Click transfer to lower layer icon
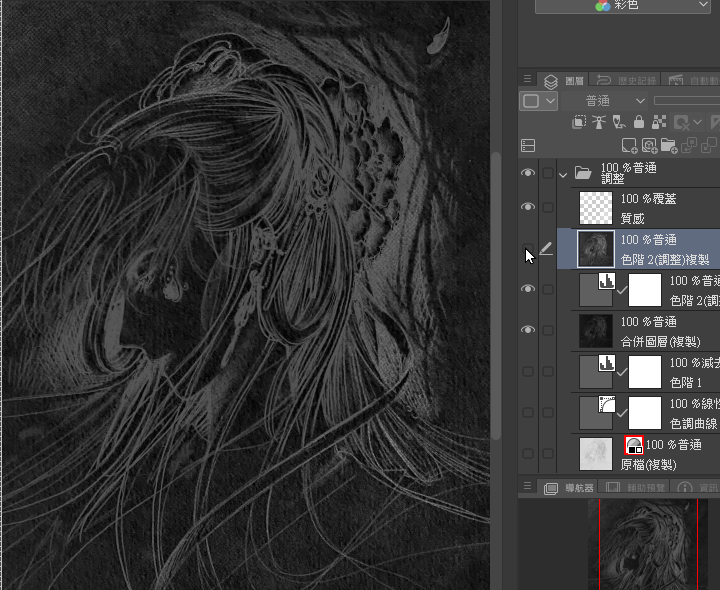Viewport: 720px width, 590px height. pyautogui.click(x=689, y=145)
